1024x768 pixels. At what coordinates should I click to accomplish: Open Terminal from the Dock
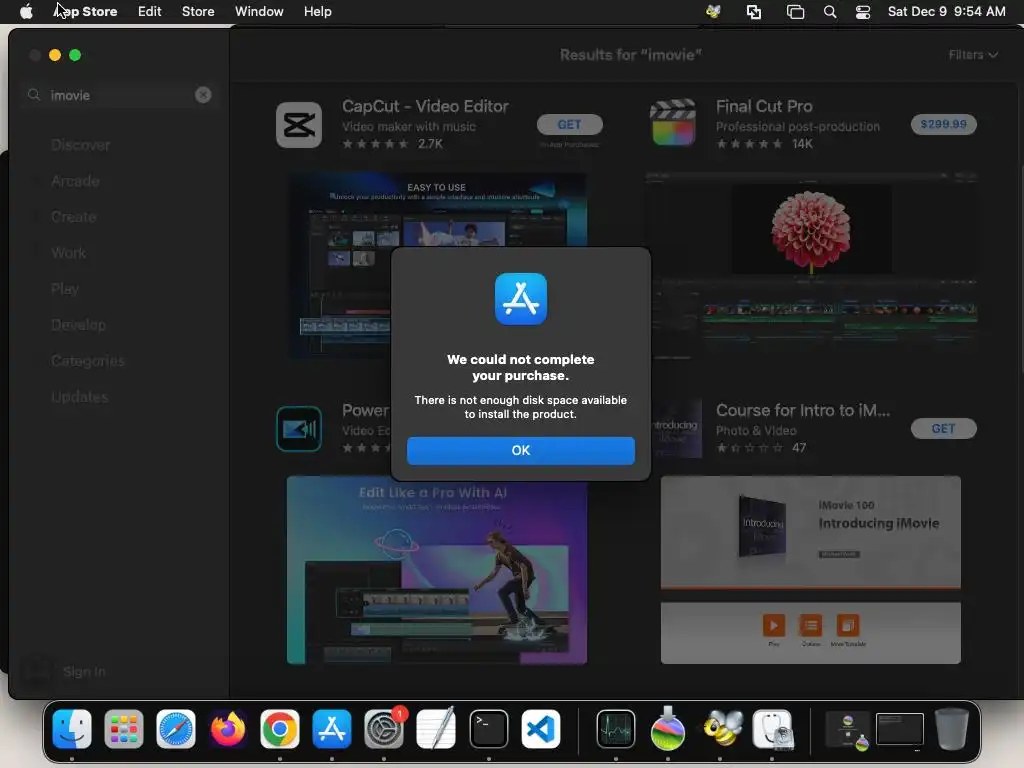click(488, 729)
